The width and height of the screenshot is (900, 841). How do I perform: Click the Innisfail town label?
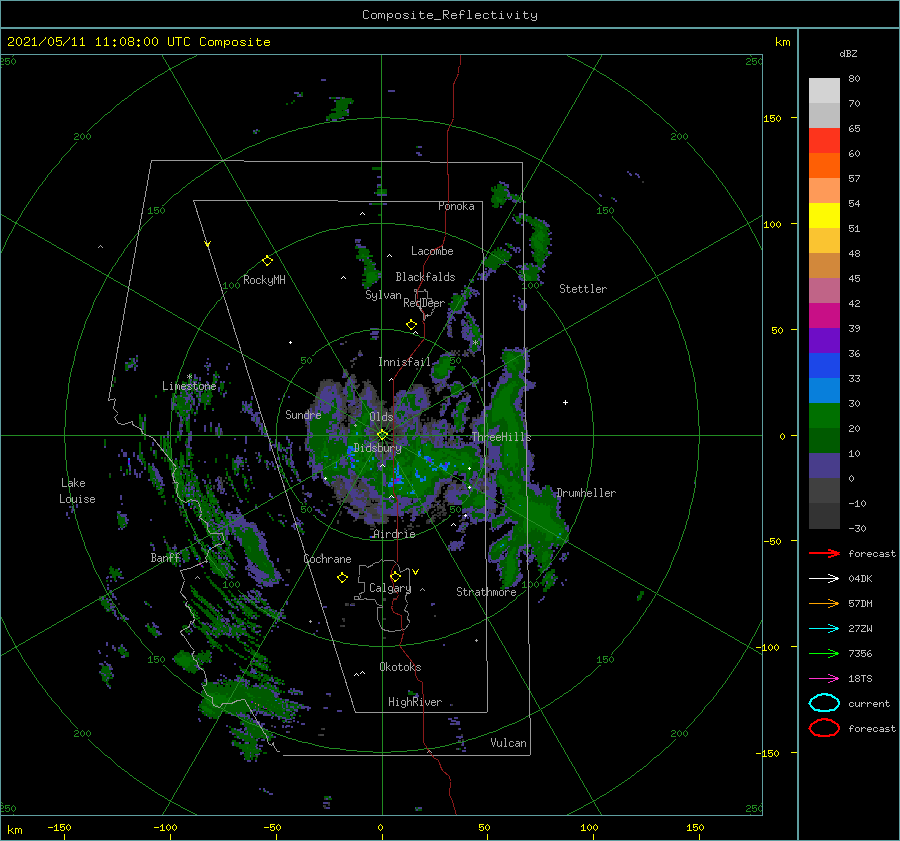pyautogui.click(x=405, y=362)
